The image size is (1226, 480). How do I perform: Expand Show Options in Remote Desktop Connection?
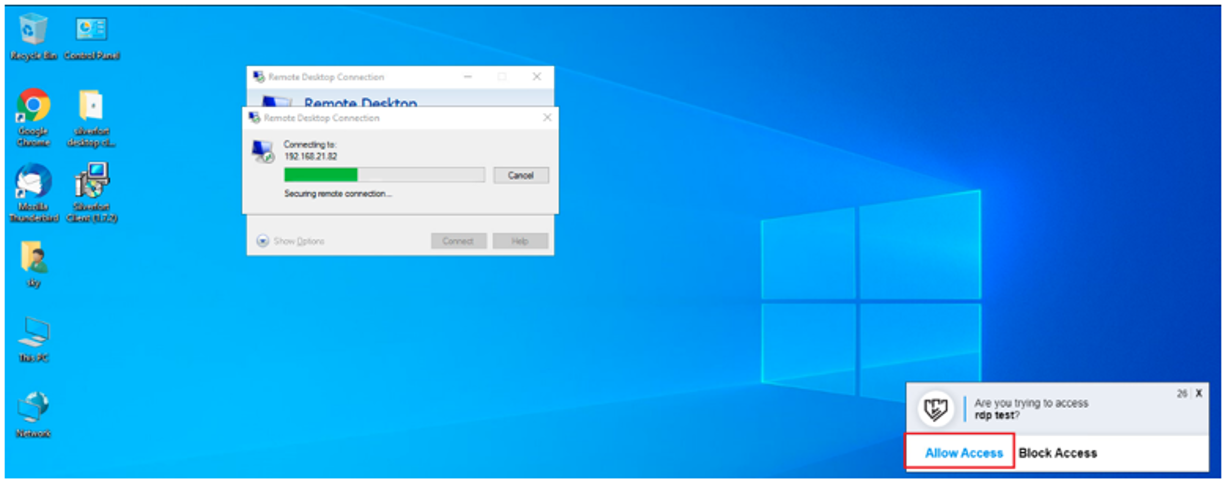coord(291,241)
